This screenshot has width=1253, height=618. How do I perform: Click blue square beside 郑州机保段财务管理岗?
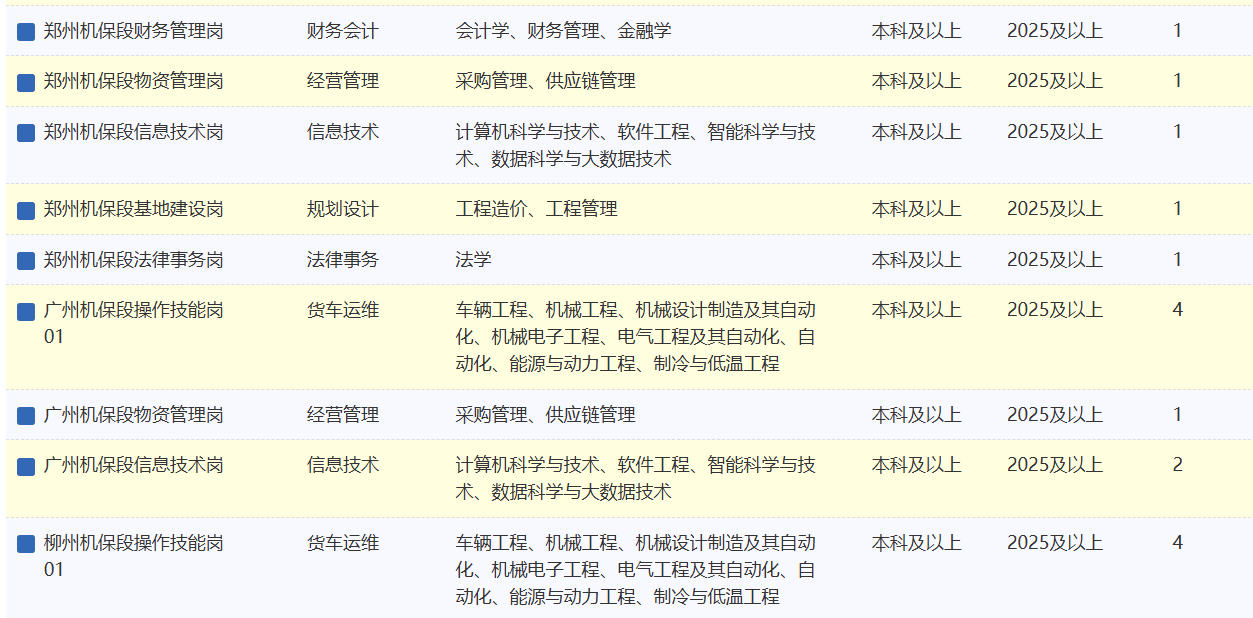point(26,32)
